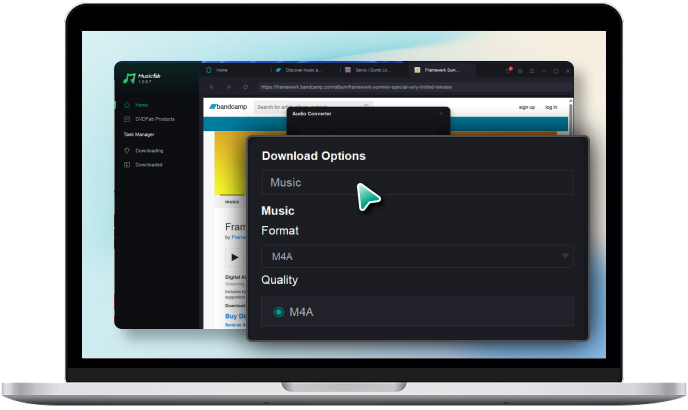Viewport: 688px width, 410px height.
Task: Minimize the Musicfab window
Action: 544,71
